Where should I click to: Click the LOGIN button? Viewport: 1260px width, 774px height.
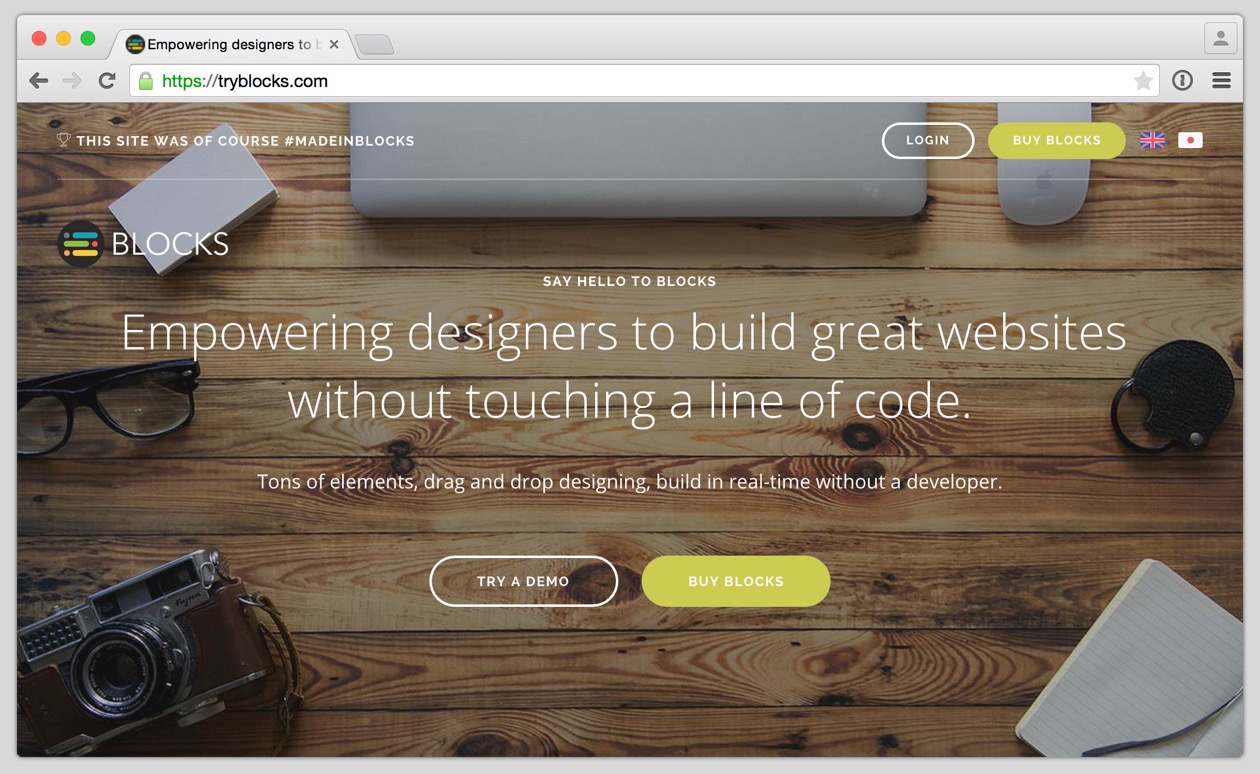click(928, 141)
